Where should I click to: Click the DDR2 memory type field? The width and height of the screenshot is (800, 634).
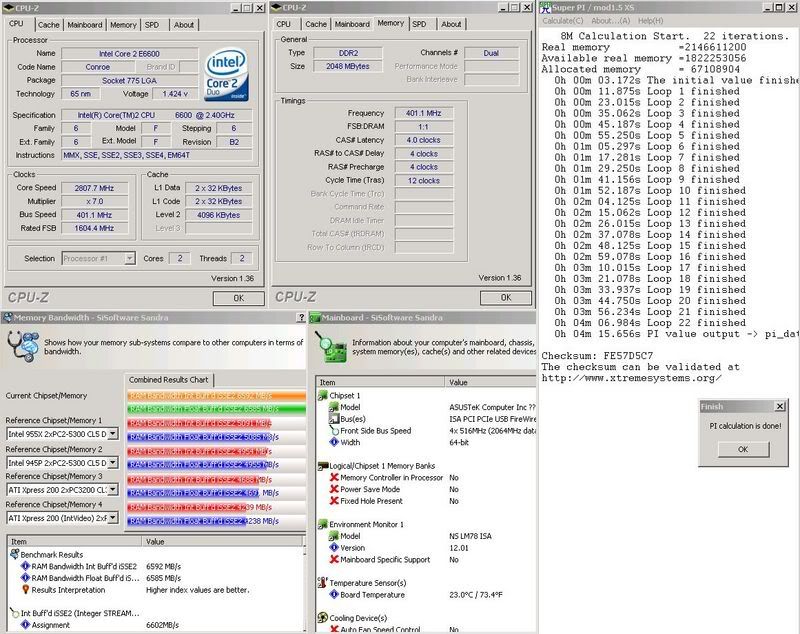348,53
